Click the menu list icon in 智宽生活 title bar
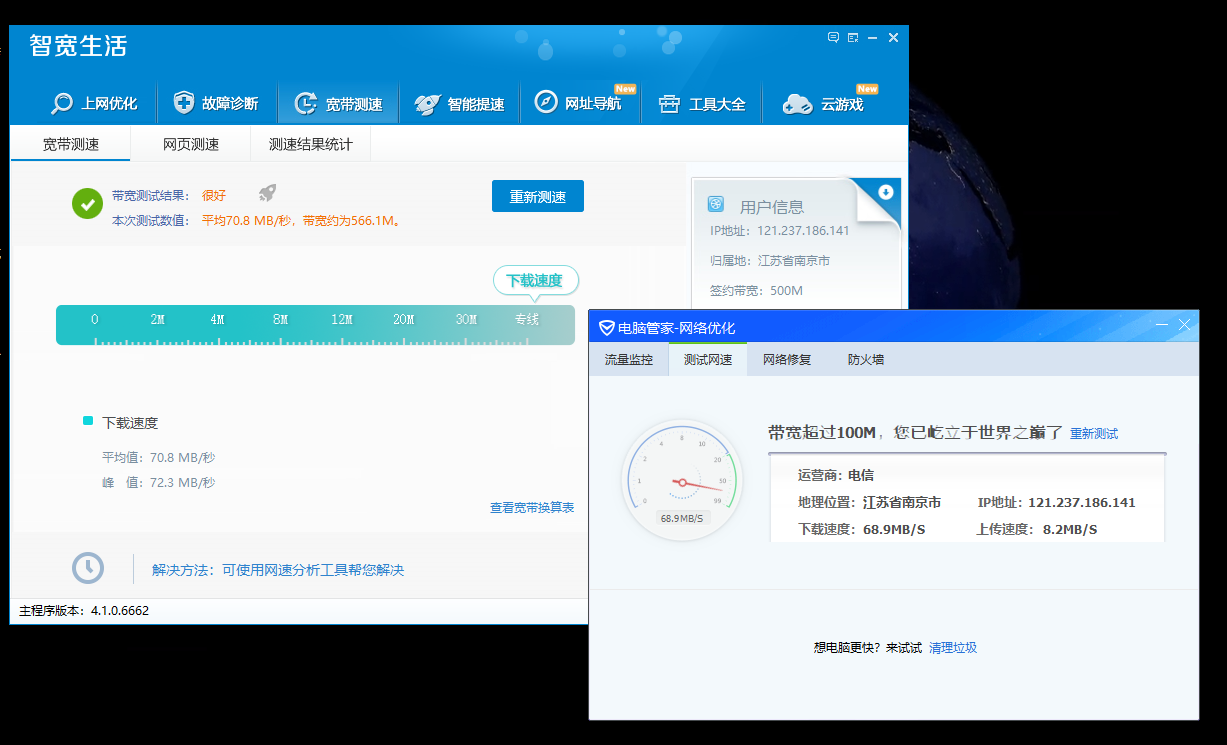The height and width of the screenshot is (745, 1227). point(853,38)
